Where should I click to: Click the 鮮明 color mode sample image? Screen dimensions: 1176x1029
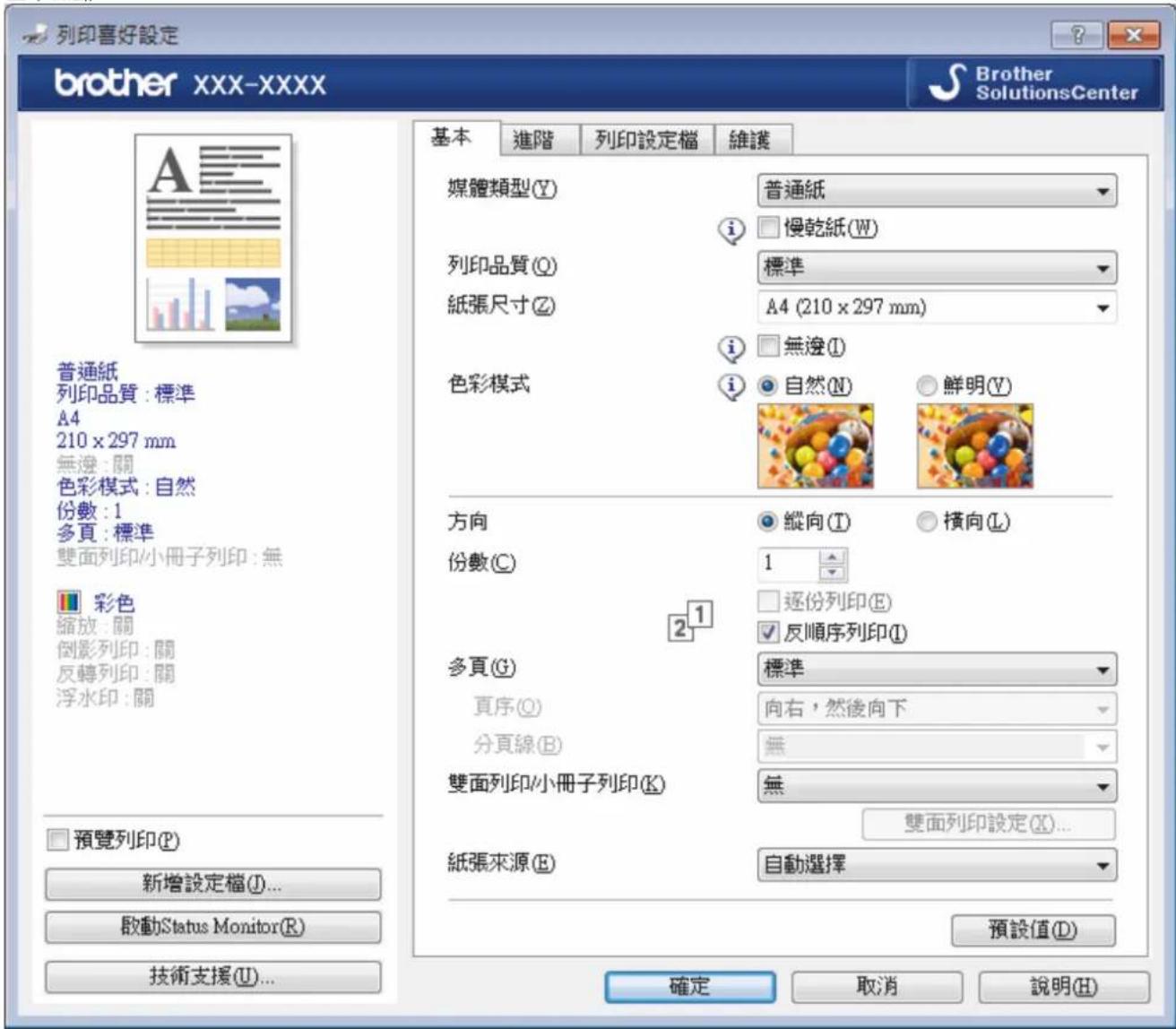[975, 445]
